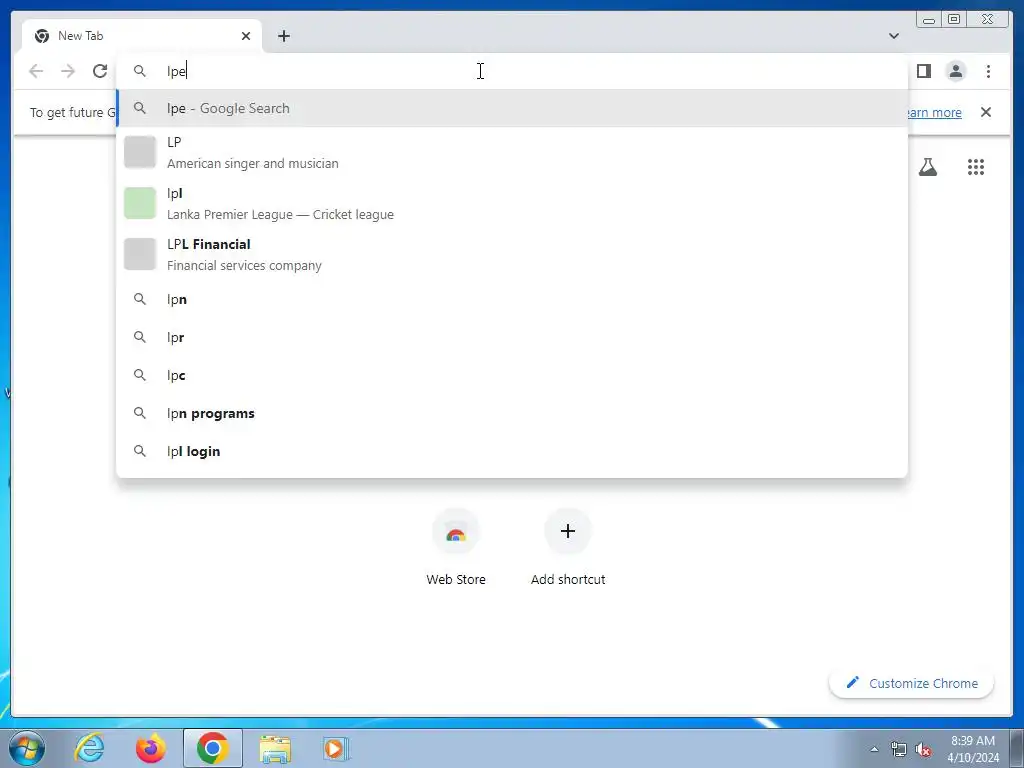Open the profile avatar menu
The image size is (1024, 768).
955,71
